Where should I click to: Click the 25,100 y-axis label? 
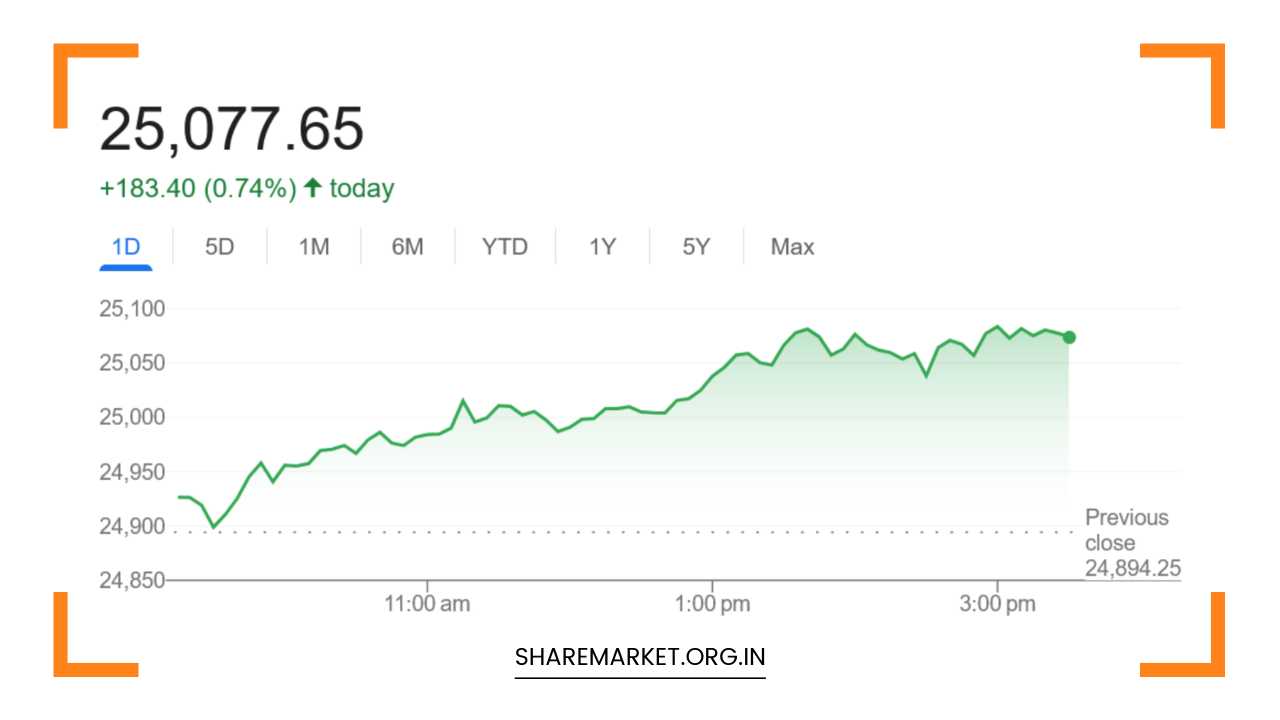click(x=131, y=309)
